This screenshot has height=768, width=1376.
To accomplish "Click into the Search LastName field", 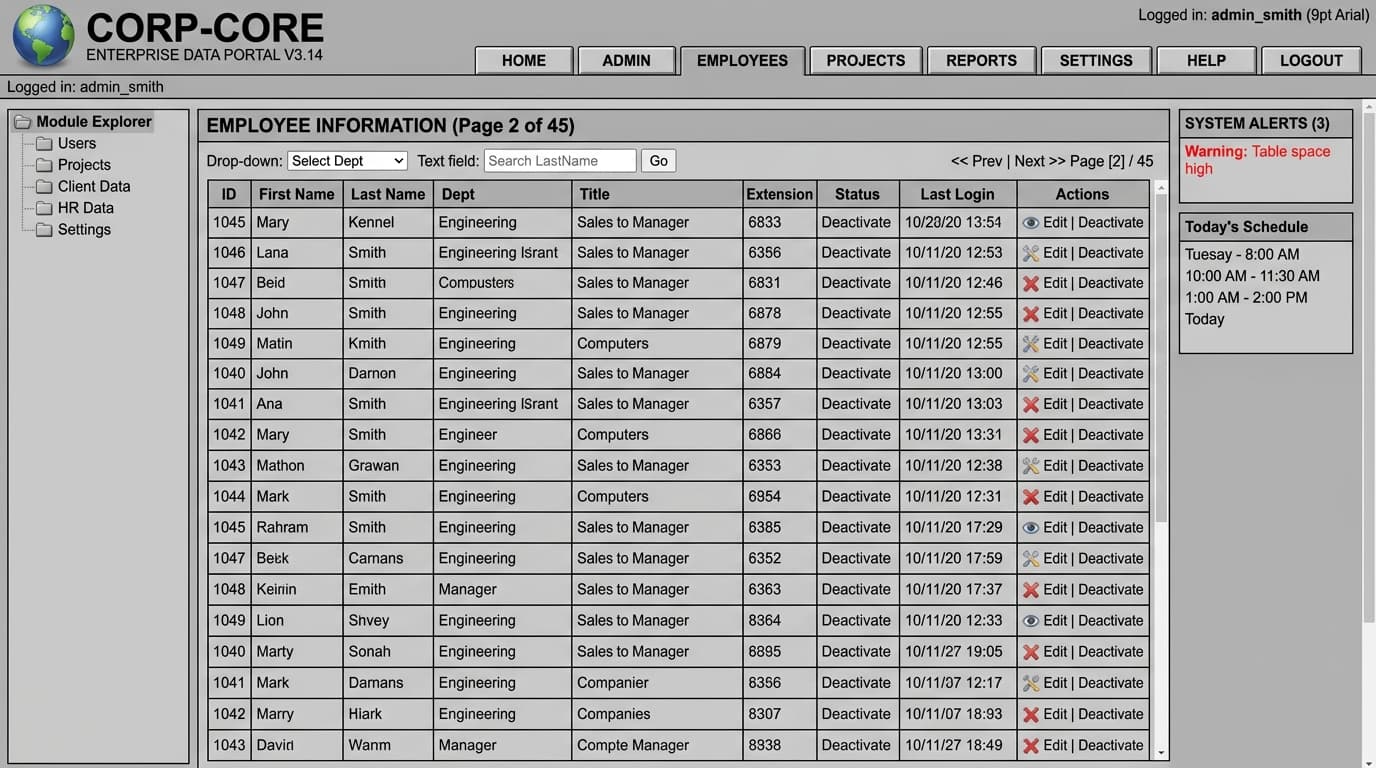I will coord(560,161).
